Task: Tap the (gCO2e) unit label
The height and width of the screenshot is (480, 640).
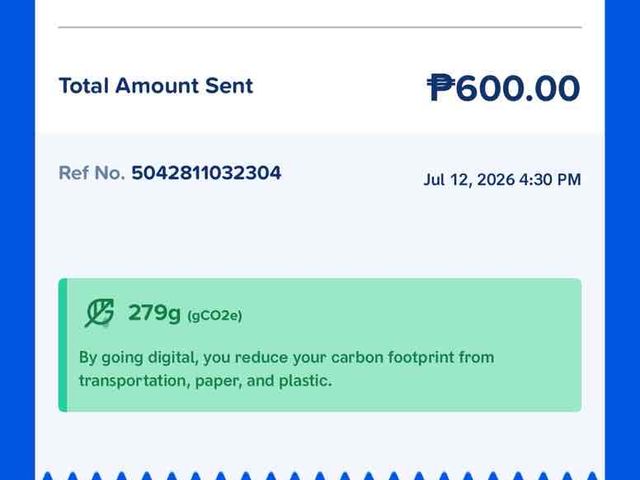Action: tap(215, 316)
